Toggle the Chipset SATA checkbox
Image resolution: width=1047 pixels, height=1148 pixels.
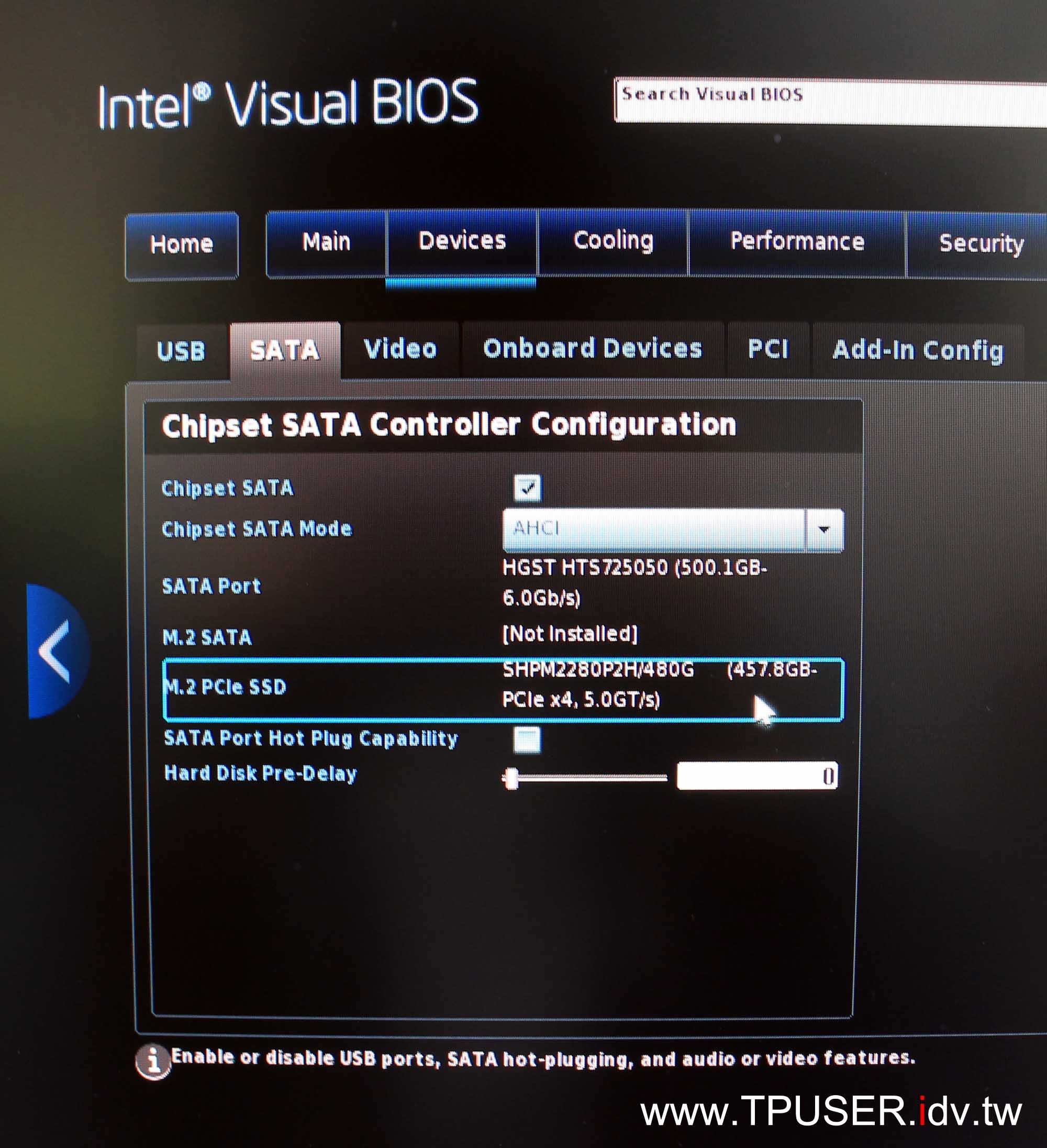pyautogui.click(x=527, y=488)
